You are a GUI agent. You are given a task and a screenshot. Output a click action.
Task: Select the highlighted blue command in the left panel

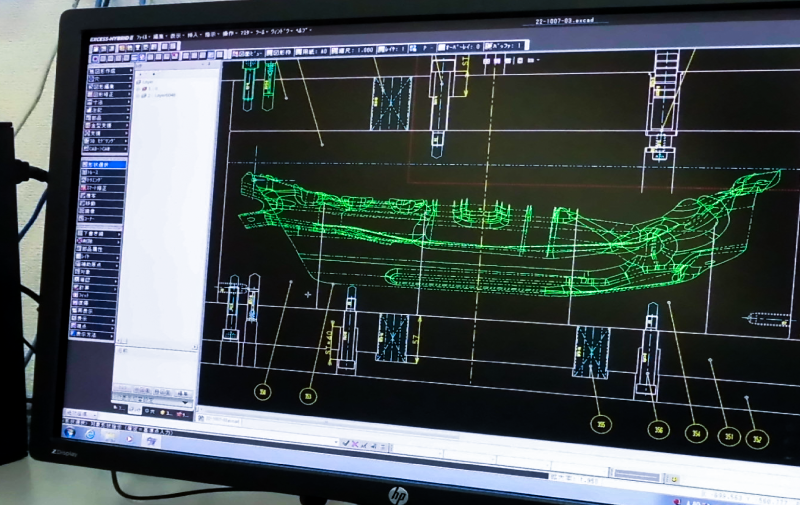pyautogui.click(x=105, y=163)
